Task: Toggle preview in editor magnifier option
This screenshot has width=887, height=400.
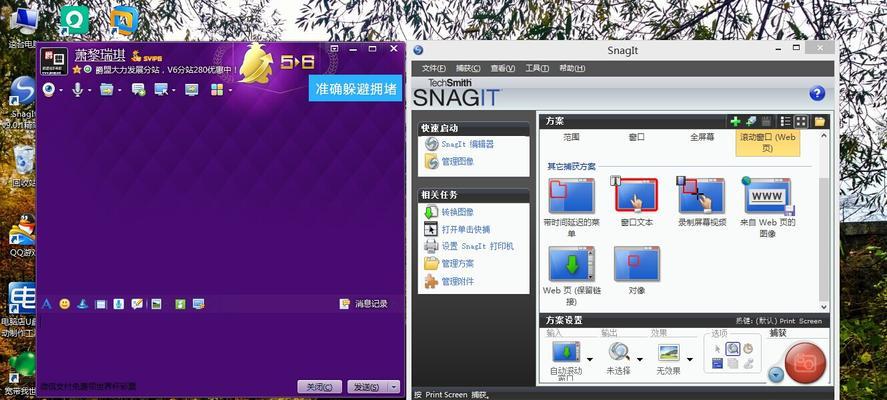Action: 733,349
